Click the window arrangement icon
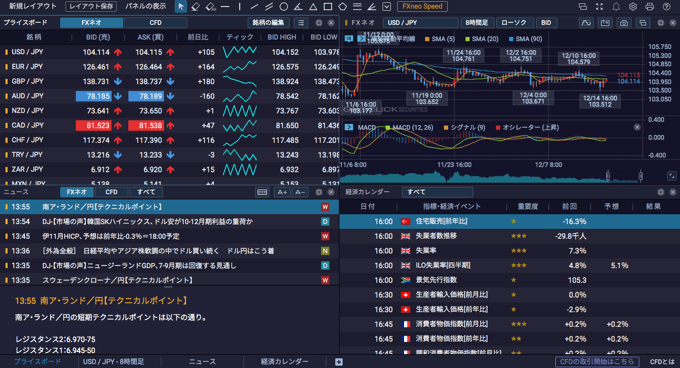The image size is (680, 368). [582, 7]
